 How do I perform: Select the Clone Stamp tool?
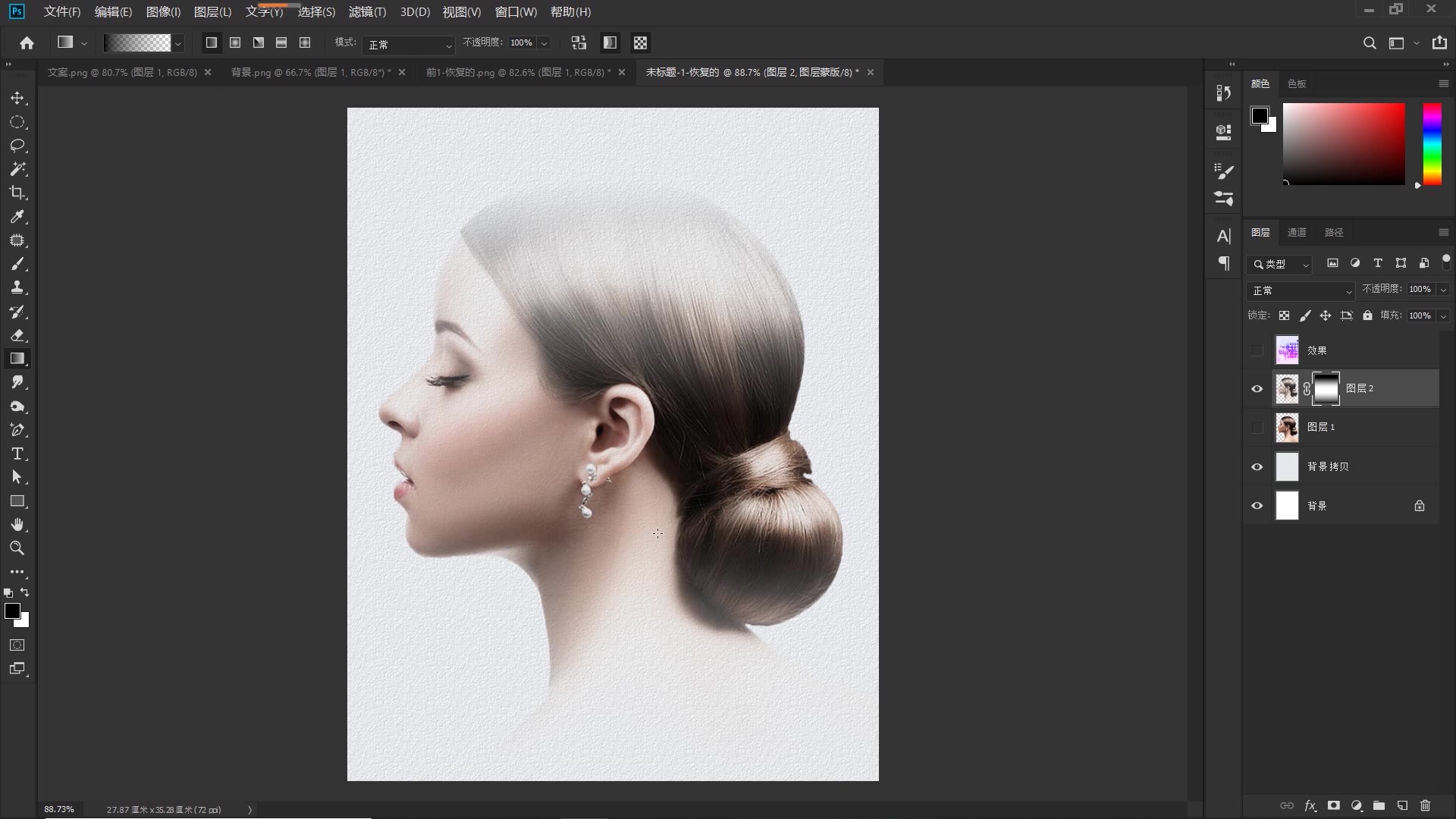(x=17, y=287)
